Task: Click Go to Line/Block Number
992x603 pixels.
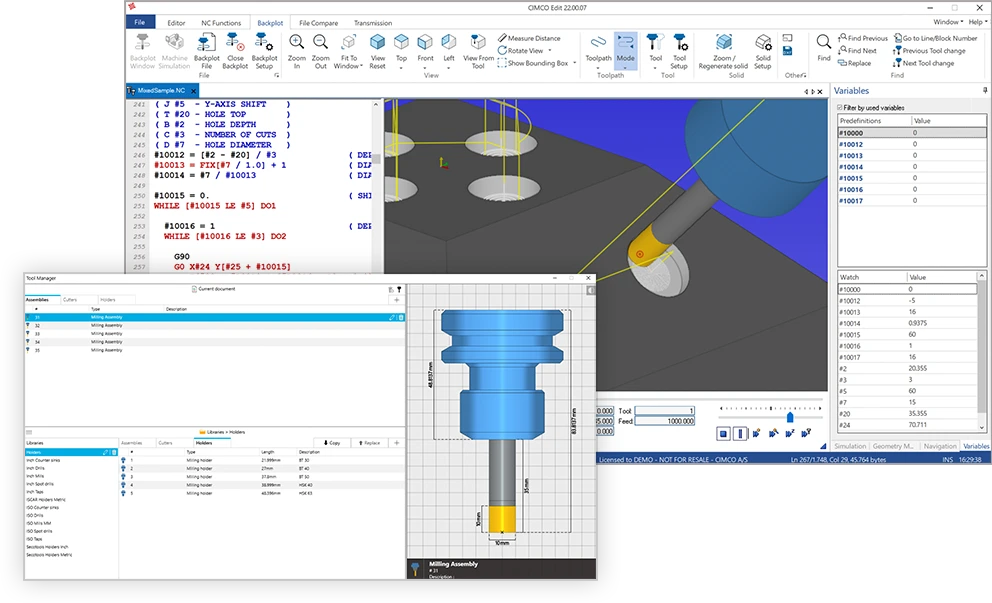Action: click(x=936, y=38)
